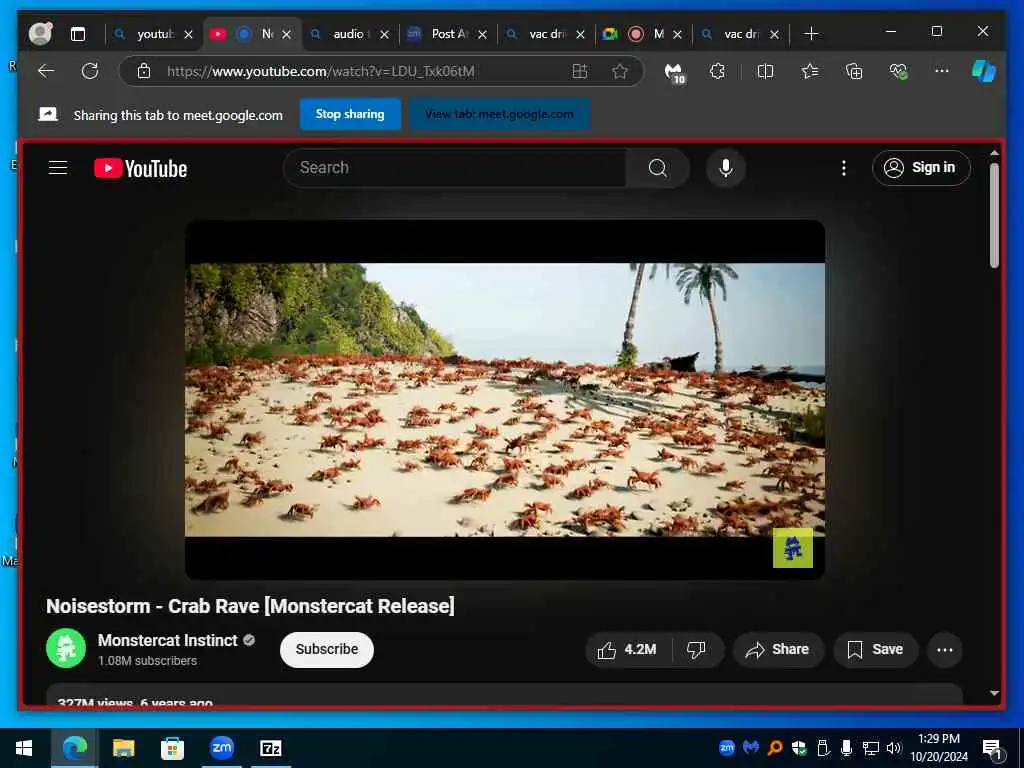Dislike the Crab Rave video
The image size is (1024, 768).
[x=697, y=650]
